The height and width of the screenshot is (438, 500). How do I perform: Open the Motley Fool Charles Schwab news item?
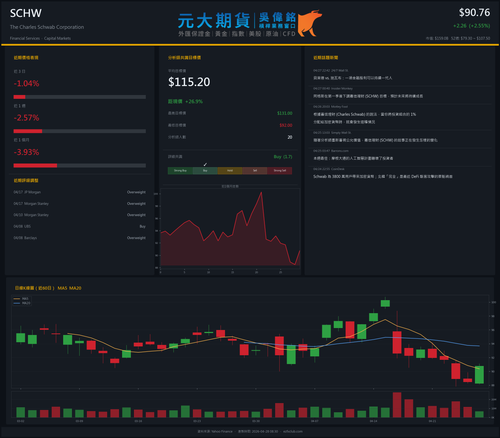click(402, 115)
